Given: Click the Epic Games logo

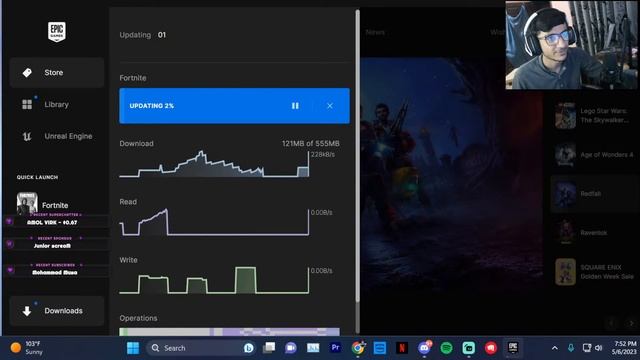Looking at the screenshot, I should pyautogui.click(x=57, y=32).
